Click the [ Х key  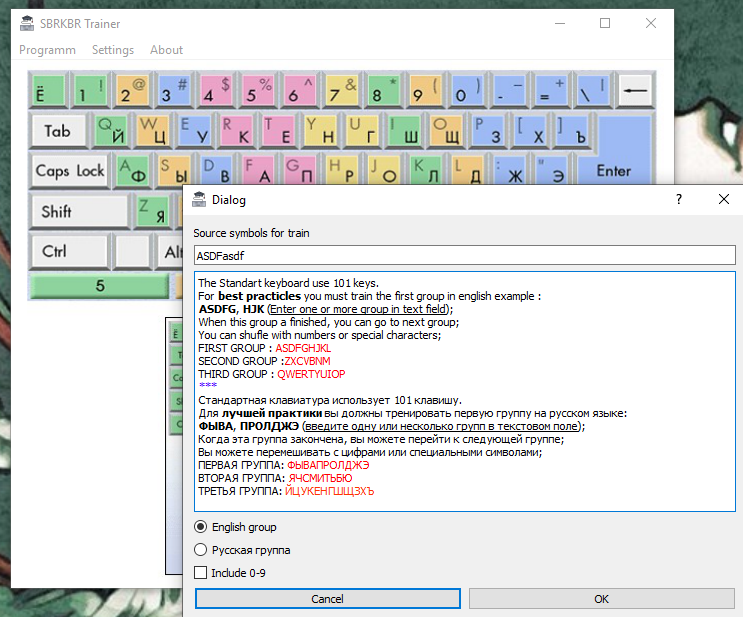pyautogui.click(x=529, y=130)
